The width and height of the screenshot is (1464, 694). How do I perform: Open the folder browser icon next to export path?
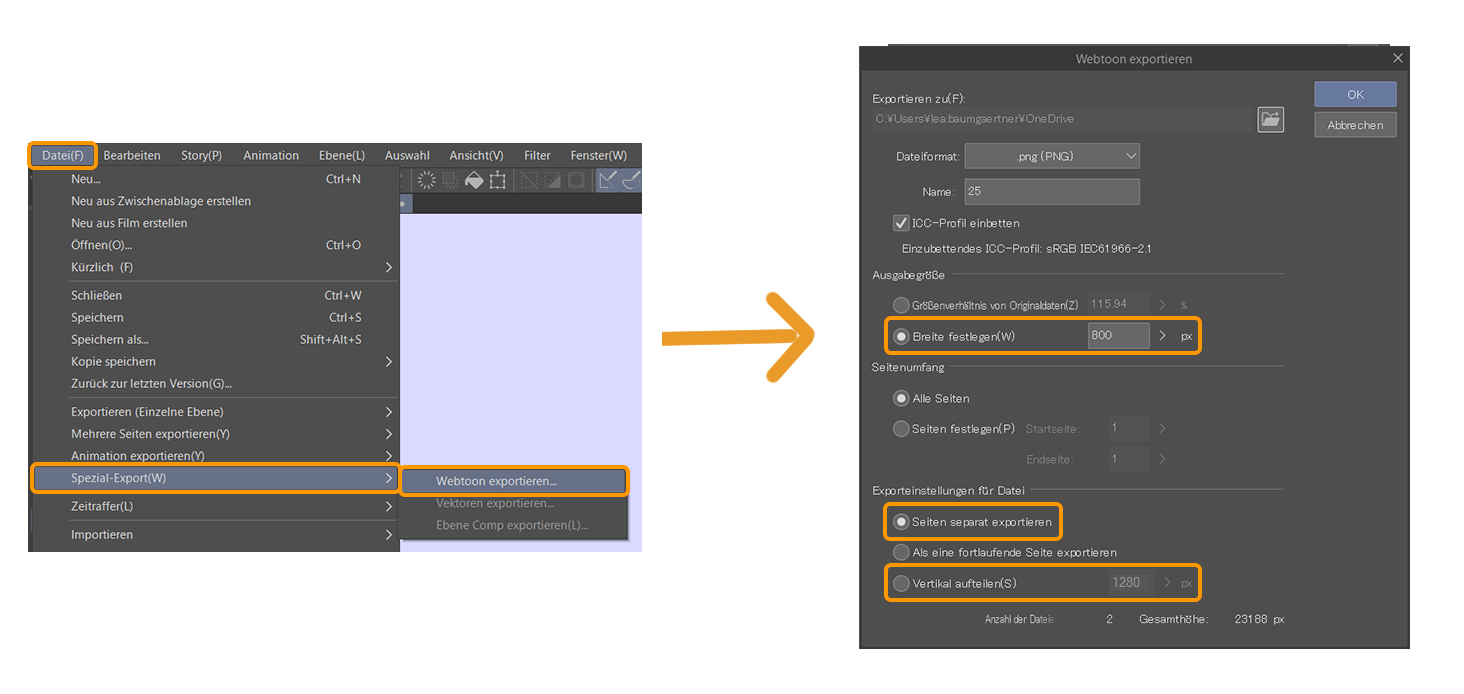pos(1270,119)
